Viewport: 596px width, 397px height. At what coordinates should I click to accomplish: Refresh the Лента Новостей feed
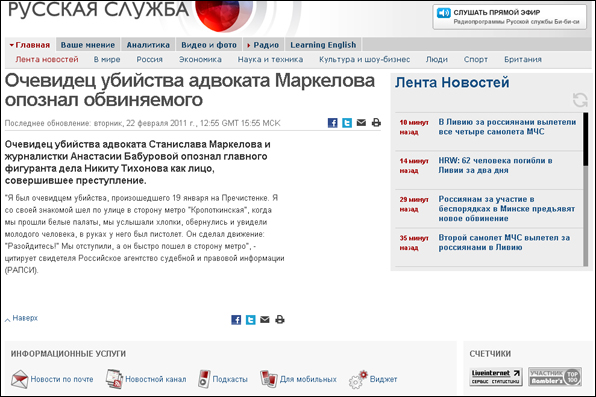[580, 100]
